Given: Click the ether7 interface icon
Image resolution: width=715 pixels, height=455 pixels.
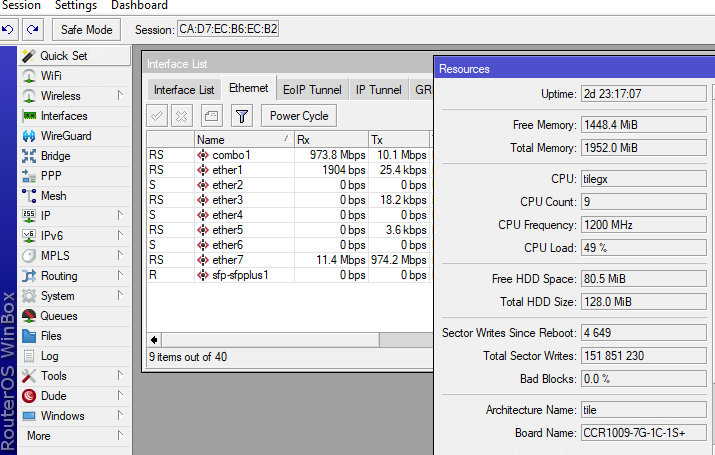Looking at the screenshot, I should coord(203,260).
